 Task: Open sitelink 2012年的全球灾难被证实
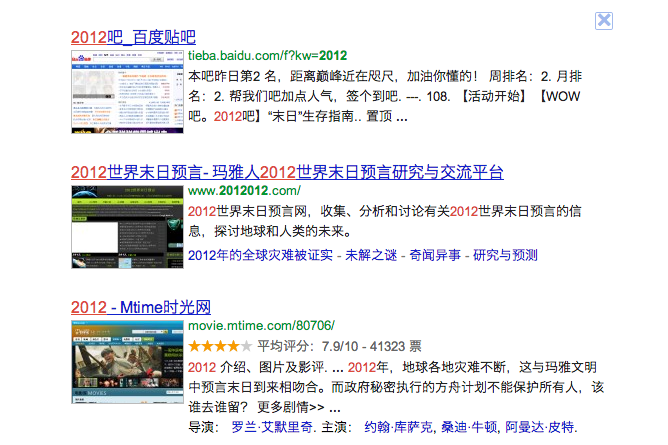260,255
